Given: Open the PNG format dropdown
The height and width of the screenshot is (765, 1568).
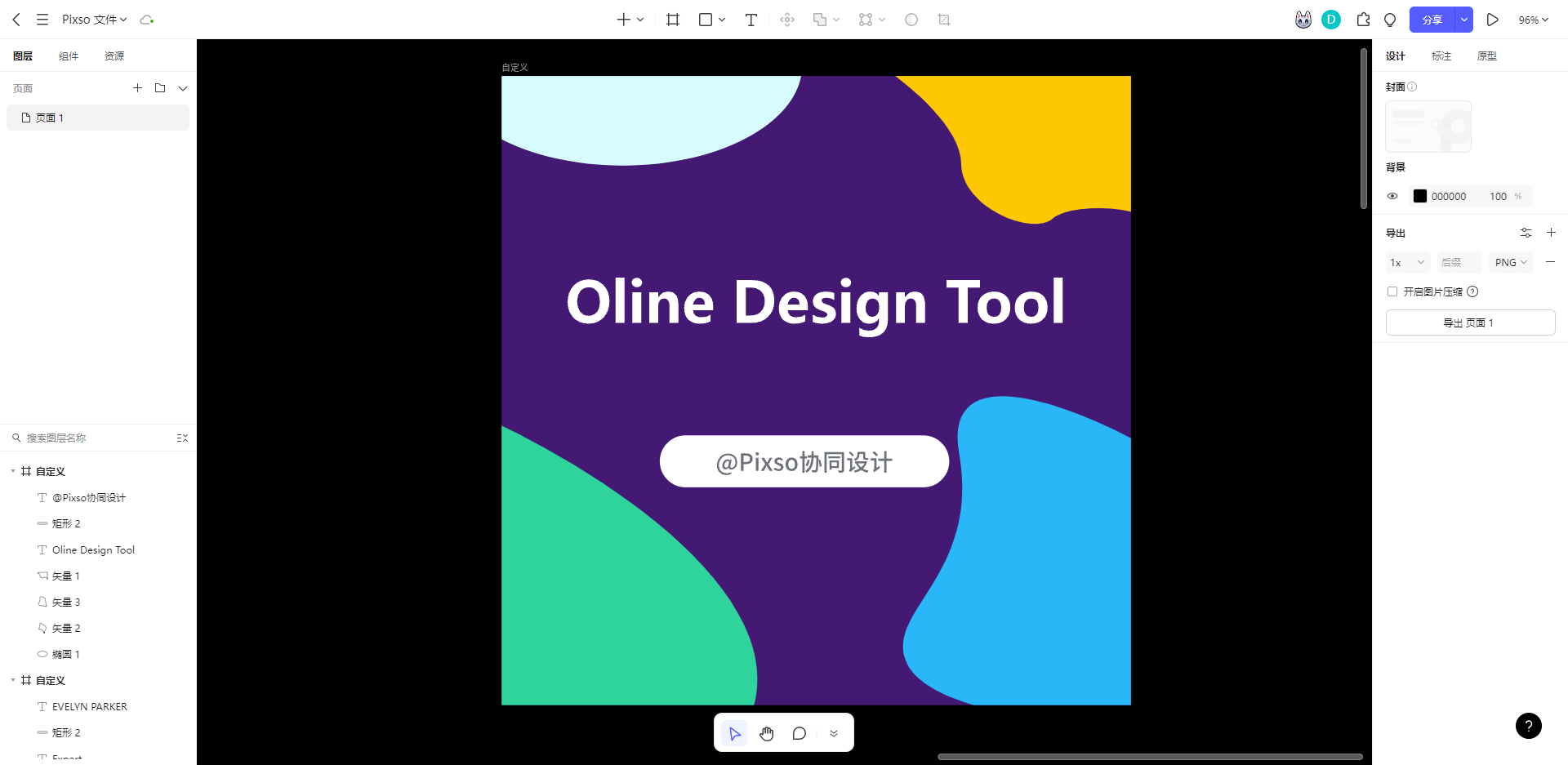Looking at the screenshot, I should [x=1511, y=262].
